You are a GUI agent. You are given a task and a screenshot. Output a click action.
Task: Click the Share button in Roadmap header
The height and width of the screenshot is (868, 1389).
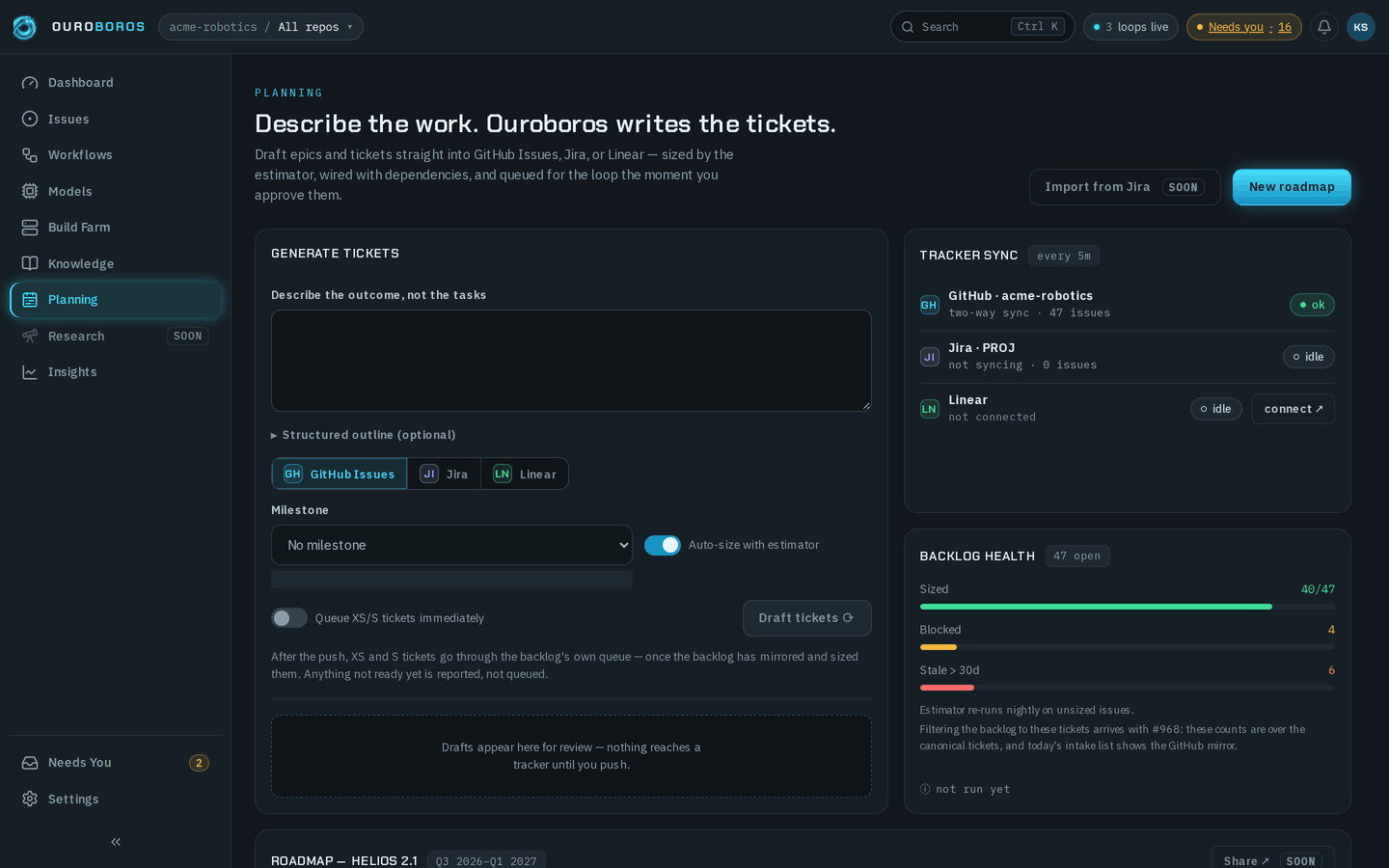tap(1273, 861)
